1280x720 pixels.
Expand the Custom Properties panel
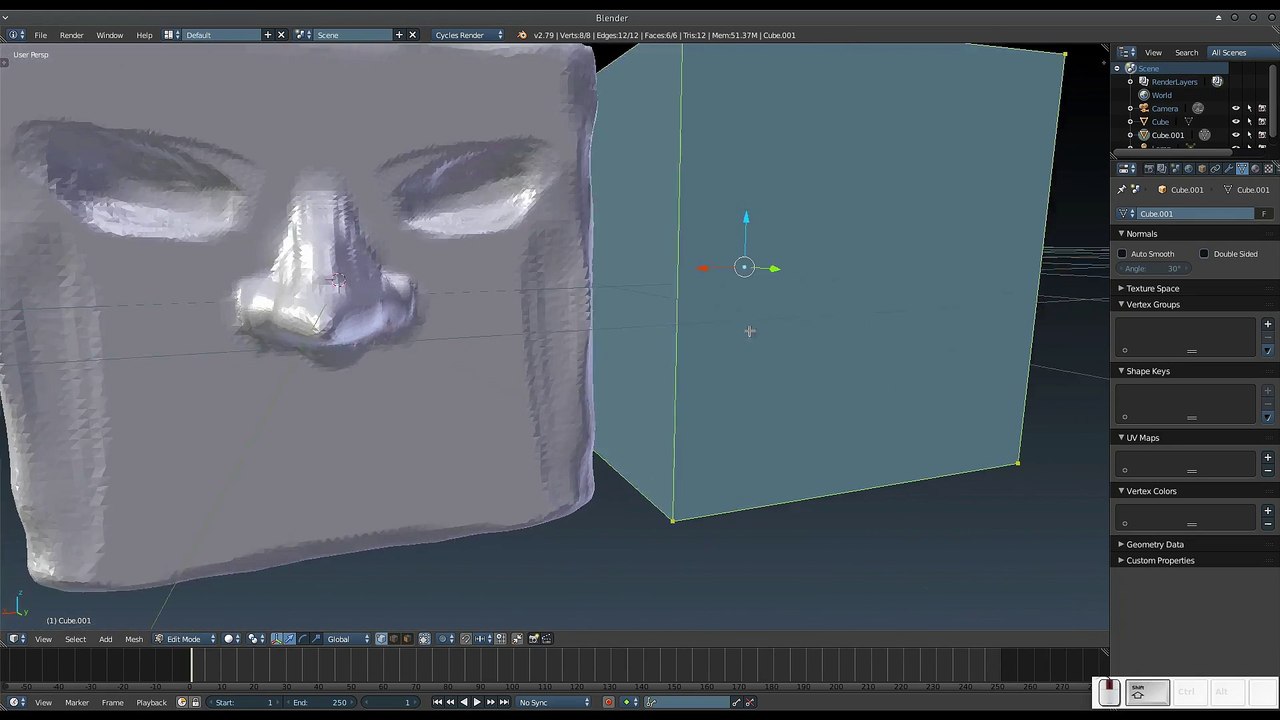pos(1121,561)
